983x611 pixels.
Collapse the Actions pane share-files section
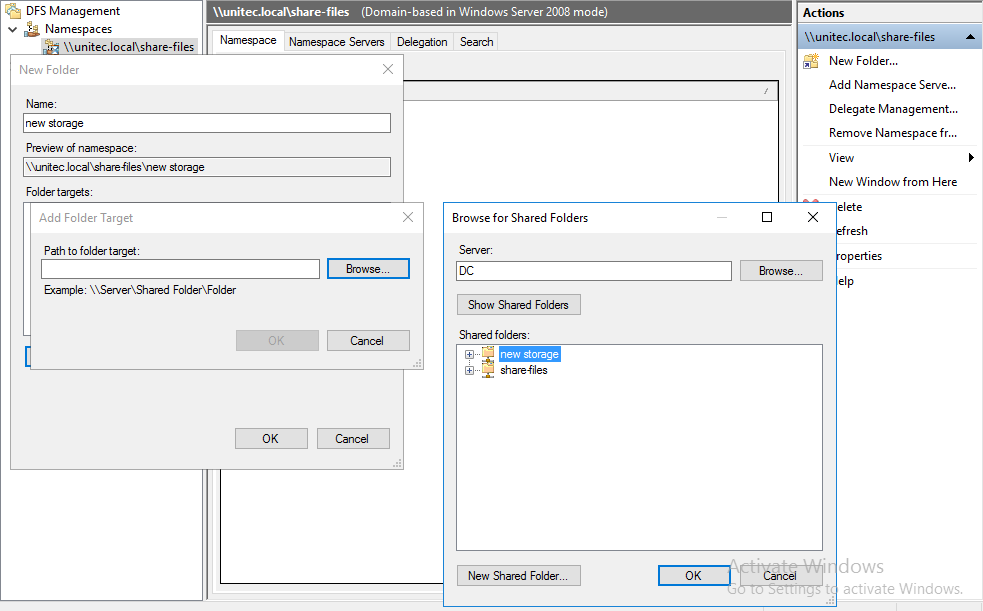pyautogui.click(x=968, y=37)
